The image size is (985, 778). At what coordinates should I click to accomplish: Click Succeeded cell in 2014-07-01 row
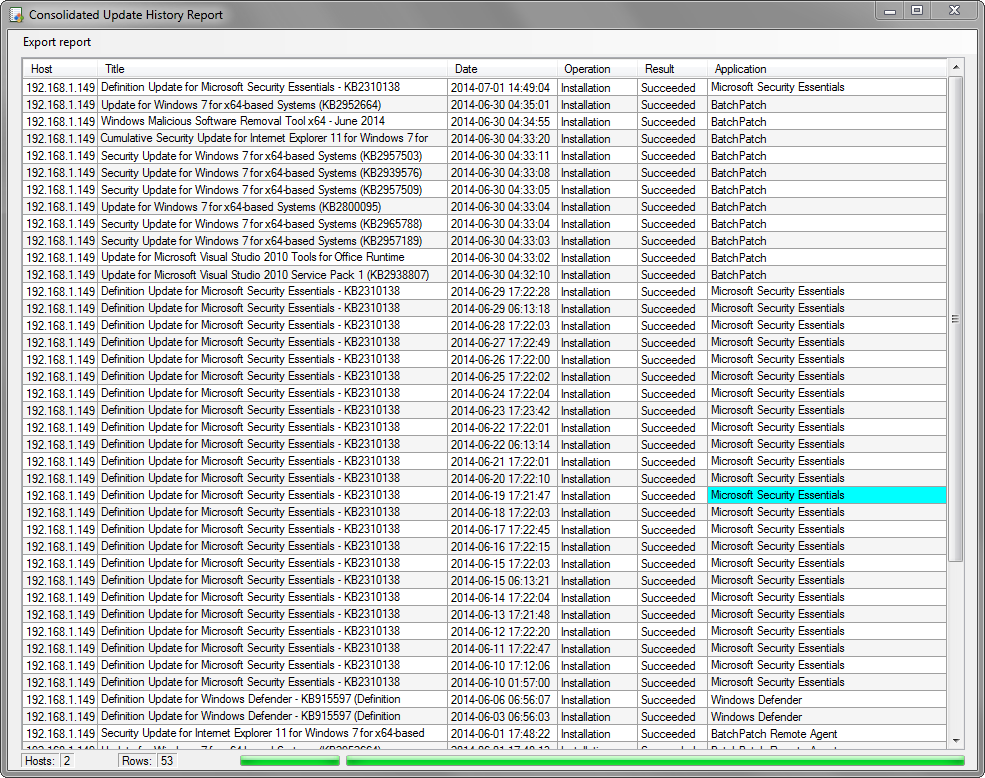point(672,88)
